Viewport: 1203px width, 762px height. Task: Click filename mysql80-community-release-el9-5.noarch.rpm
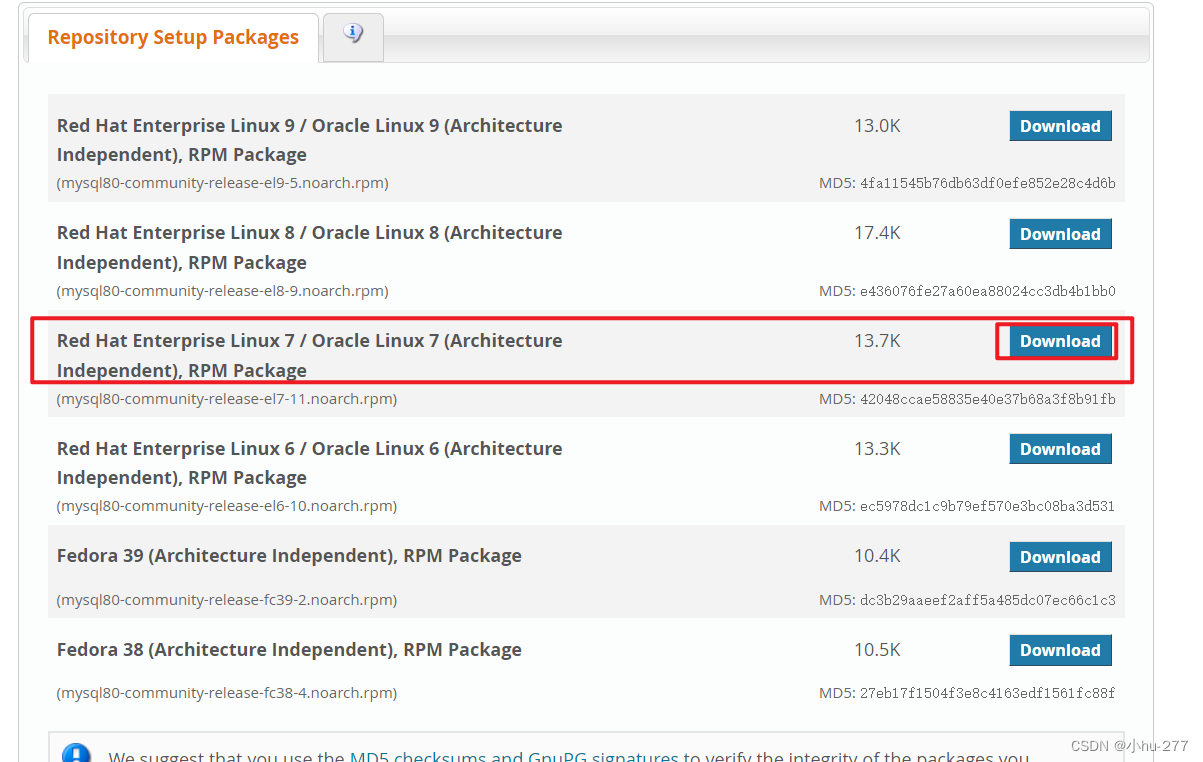(223, 183)
